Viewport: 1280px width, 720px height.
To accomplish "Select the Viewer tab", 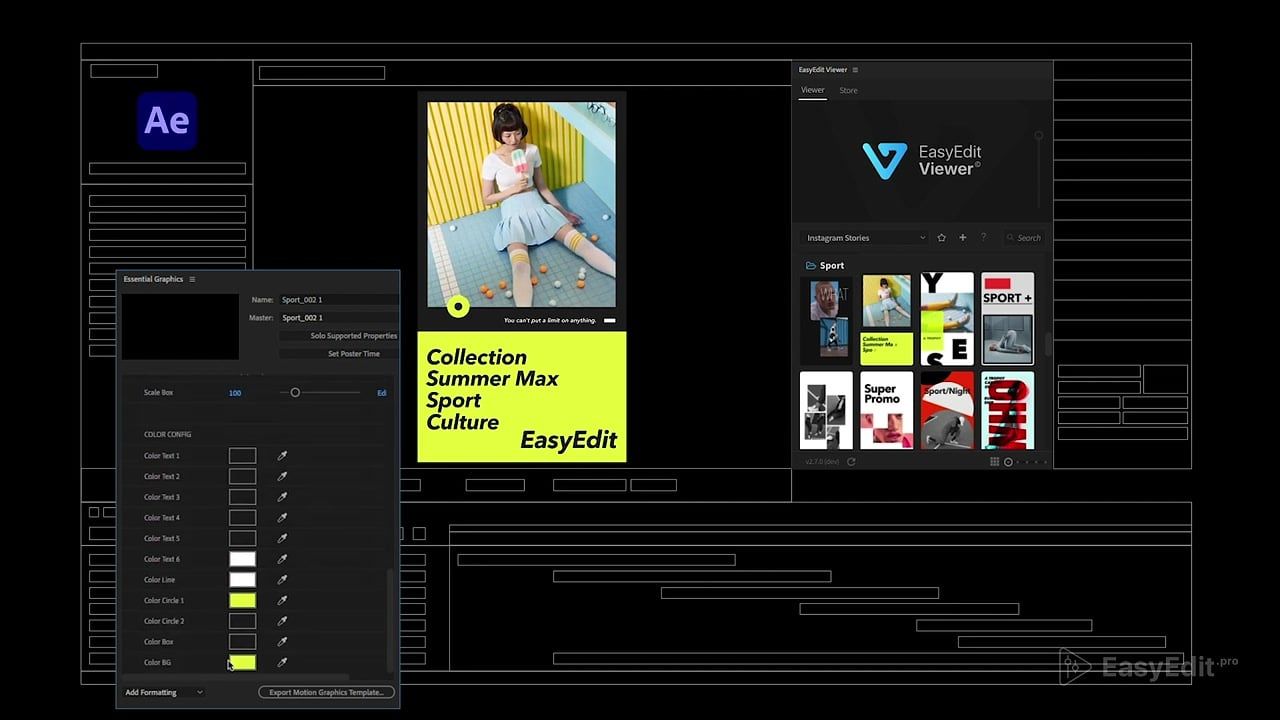I will (x=813, y=90).
